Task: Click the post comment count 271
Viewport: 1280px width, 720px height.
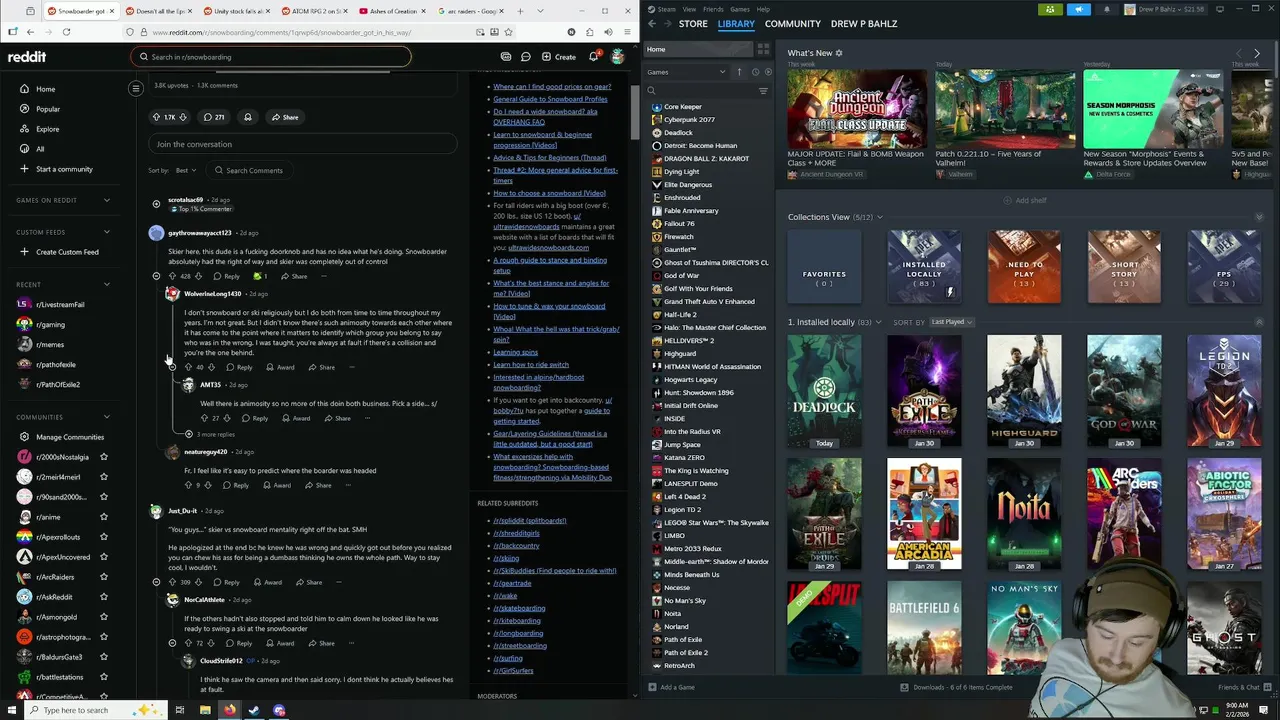Action: point(213,117)
